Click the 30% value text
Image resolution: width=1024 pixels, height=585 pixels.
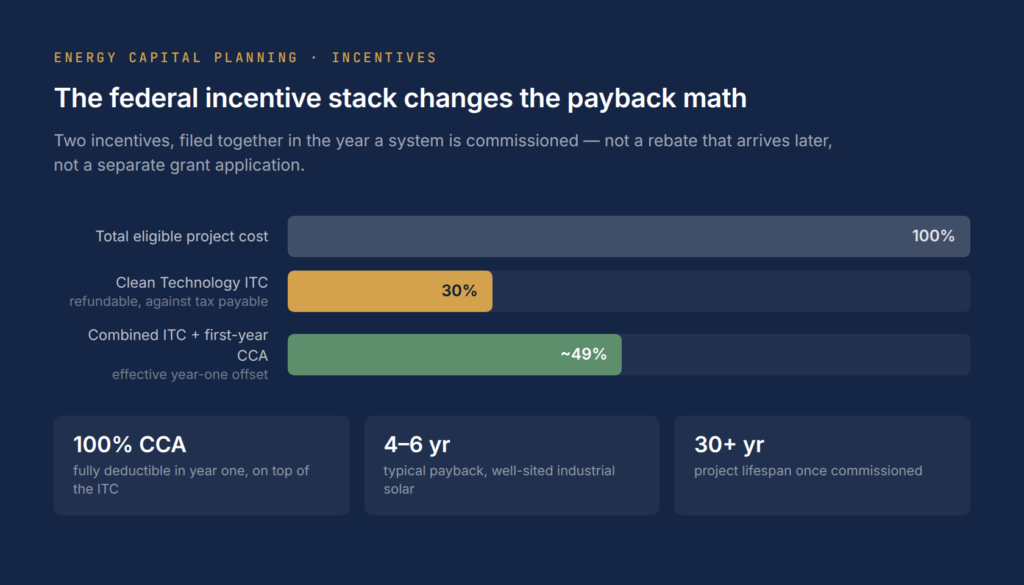459,291
